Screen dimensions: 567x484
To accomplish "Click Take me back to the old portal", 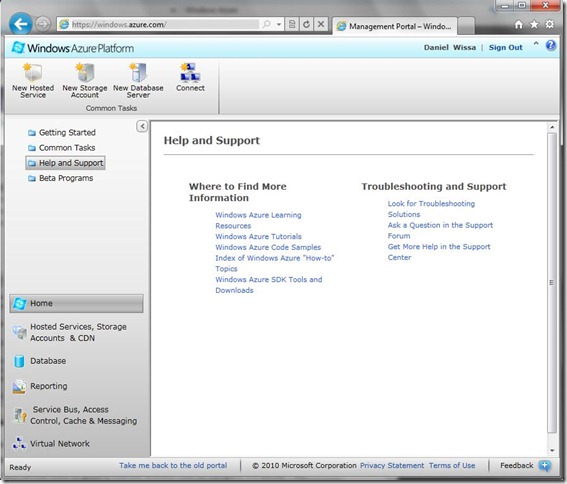I will click(173, 465).
